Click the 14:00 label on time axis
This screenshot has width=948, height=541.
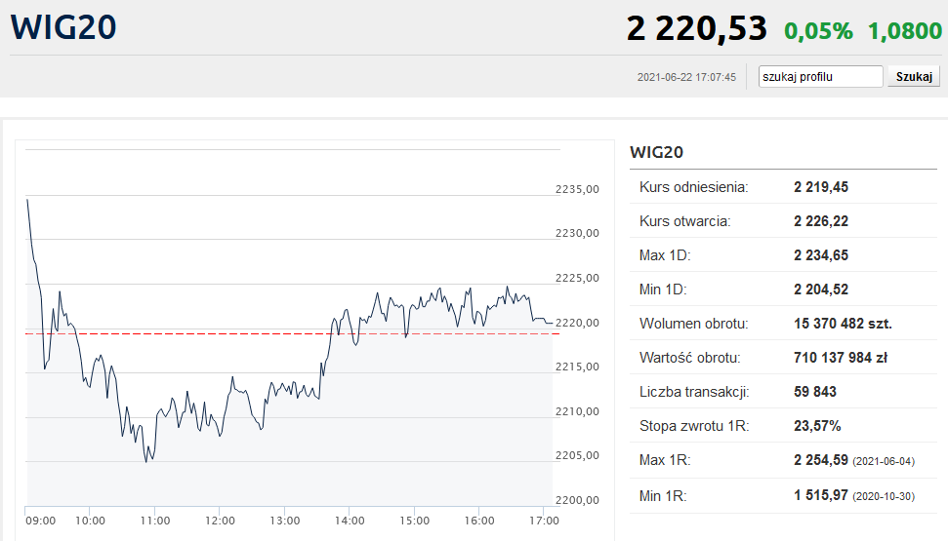coord(349,521)
